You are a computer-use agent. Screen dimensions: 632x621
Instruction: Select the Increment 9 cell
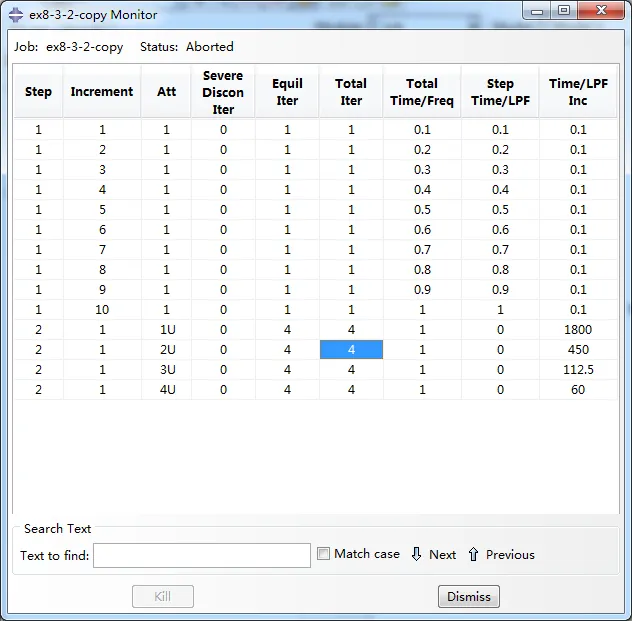(x=102, y=289)
